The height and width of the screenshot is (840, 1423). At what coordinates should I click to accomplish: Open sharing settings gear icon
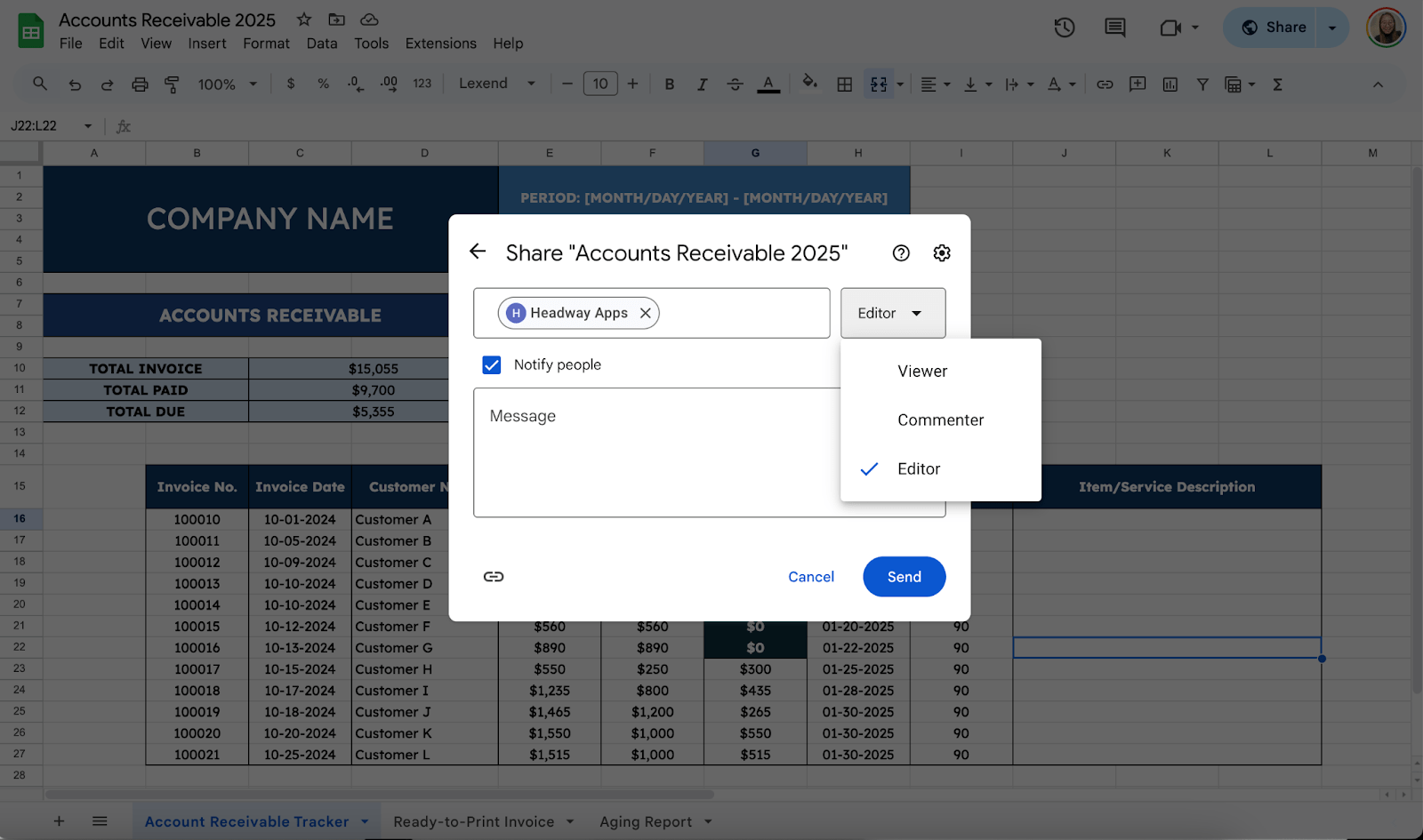point(942,253)
